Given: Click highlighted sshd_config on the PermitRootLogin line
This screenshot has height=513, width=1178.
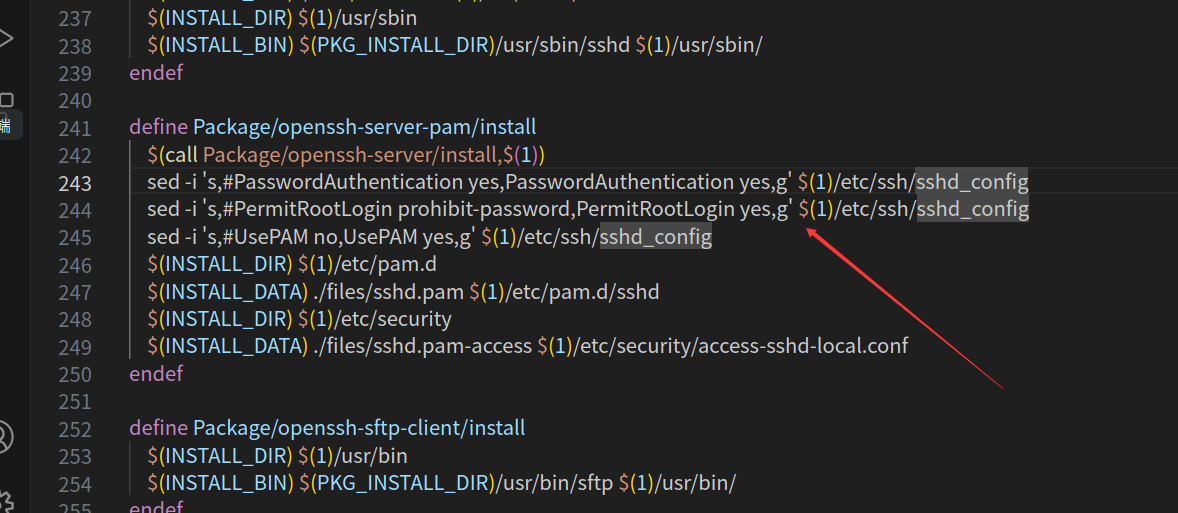Looking at the screenshot, I should pyautogui.click(x=972, y=210).
